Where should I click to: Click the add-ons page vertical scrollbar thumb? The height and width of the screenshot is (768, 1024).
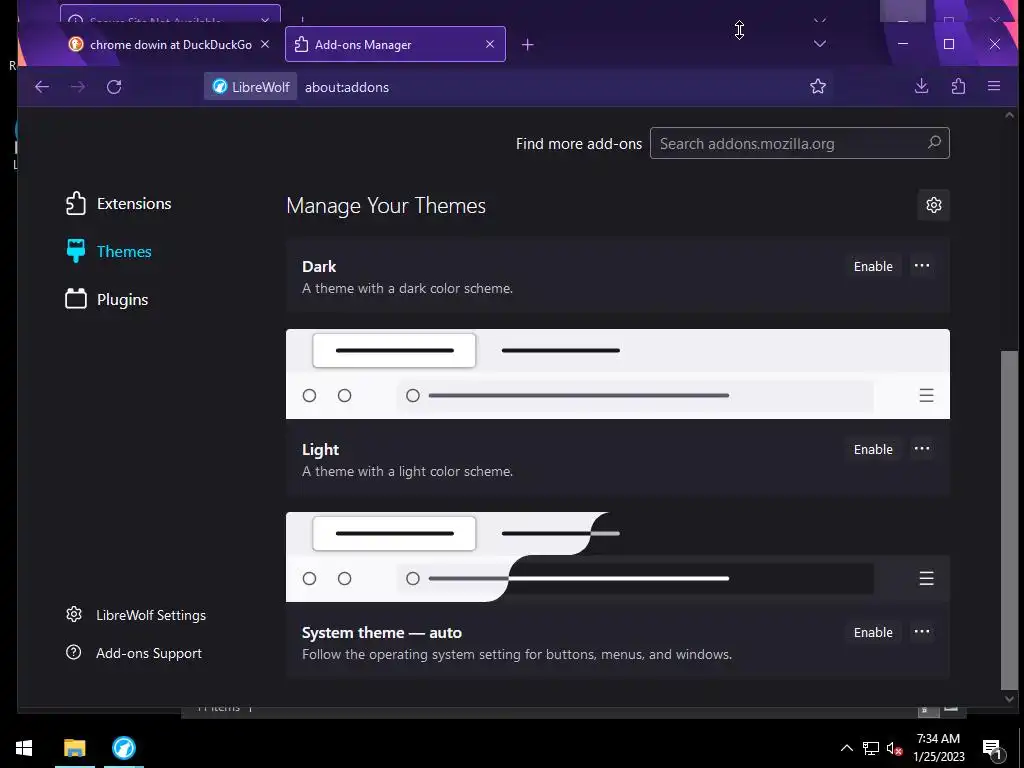coord(1009,520)
